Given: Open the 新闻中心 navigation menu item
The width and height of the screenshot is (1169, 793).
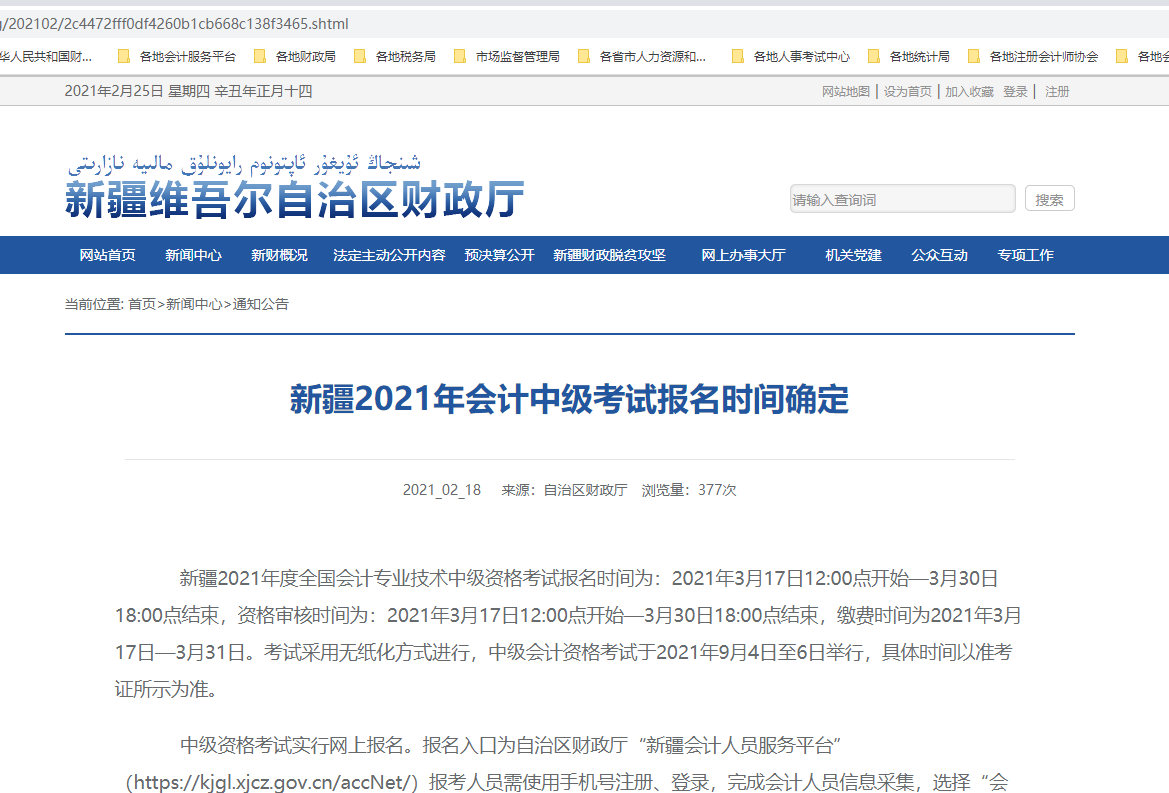Looking at the screenshot, I should point(193,255).
